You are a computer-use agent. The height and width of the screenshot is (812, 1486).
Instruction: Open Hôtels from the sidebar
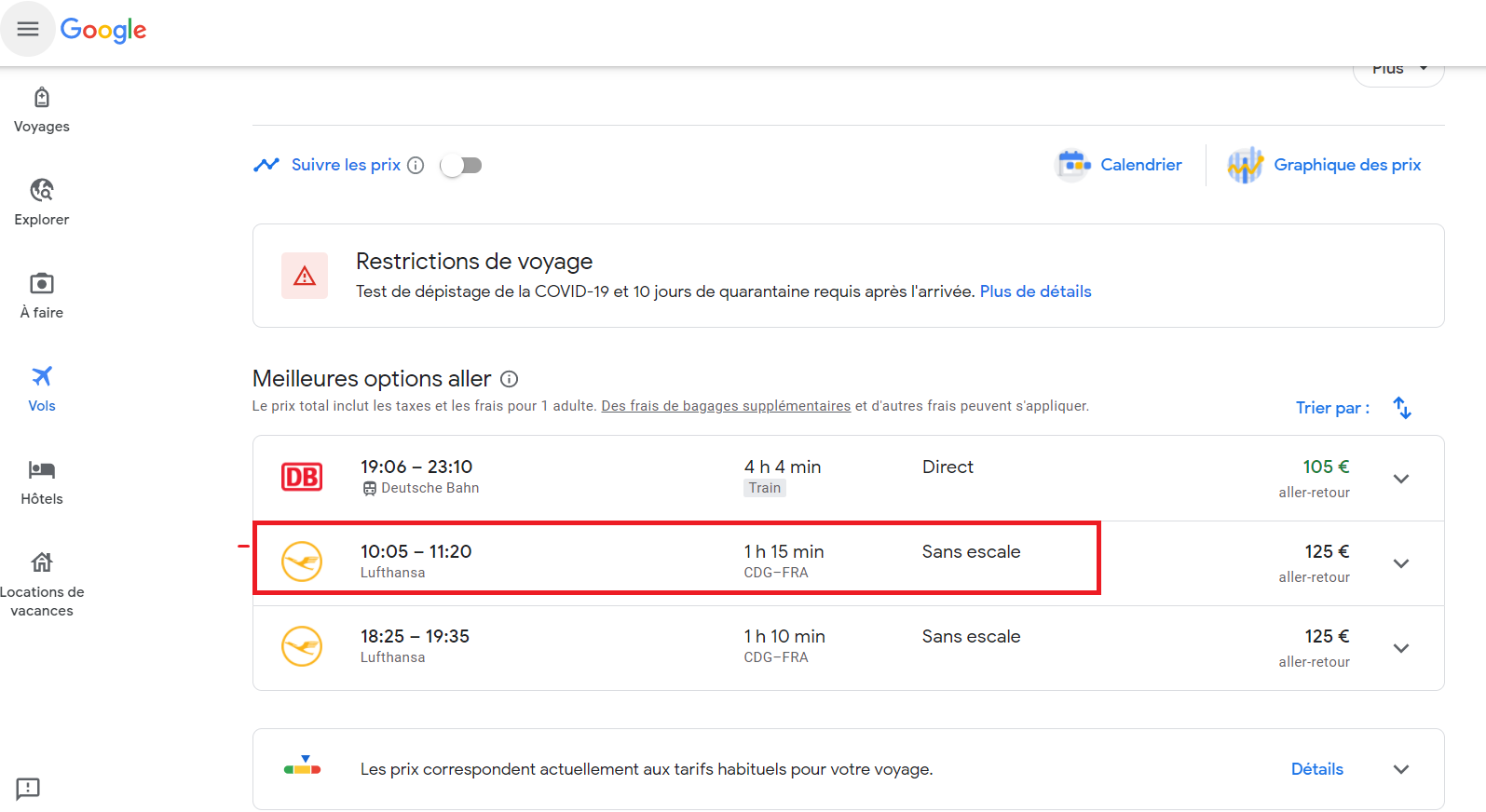click(x=42, y=483)
